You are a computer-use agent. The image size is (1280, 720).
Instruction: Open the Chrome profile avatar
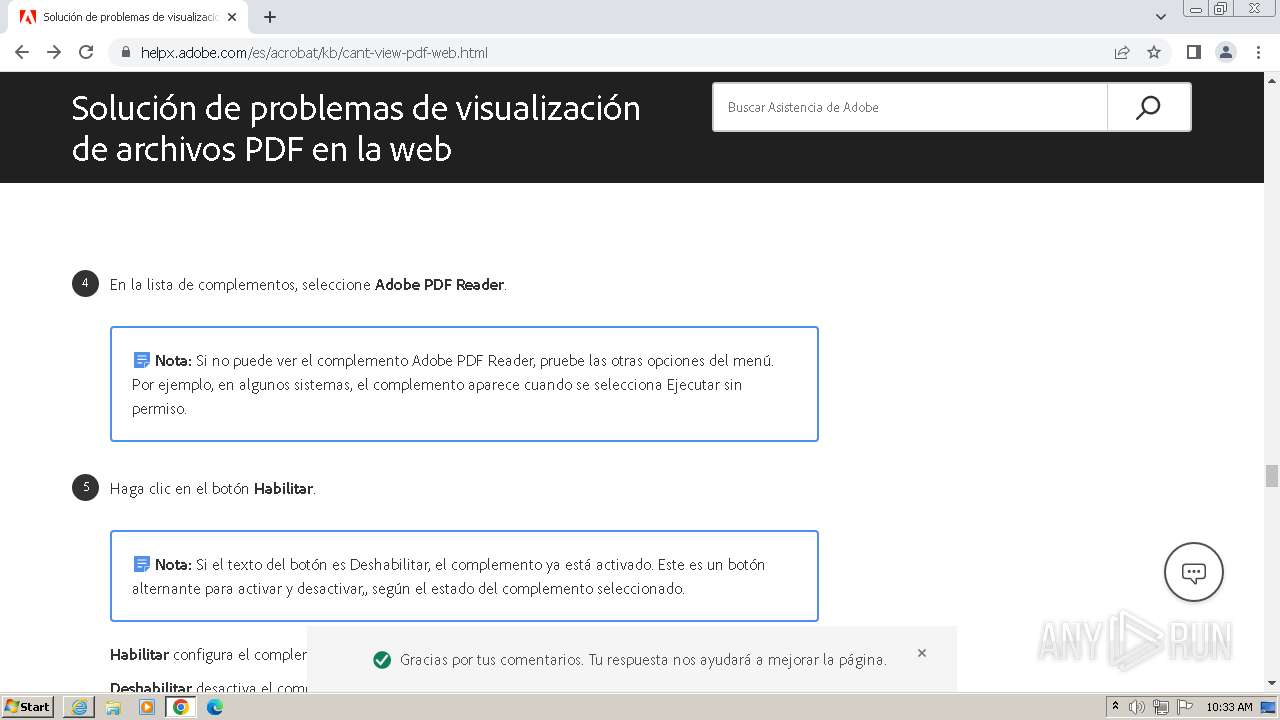point(1225,52)
